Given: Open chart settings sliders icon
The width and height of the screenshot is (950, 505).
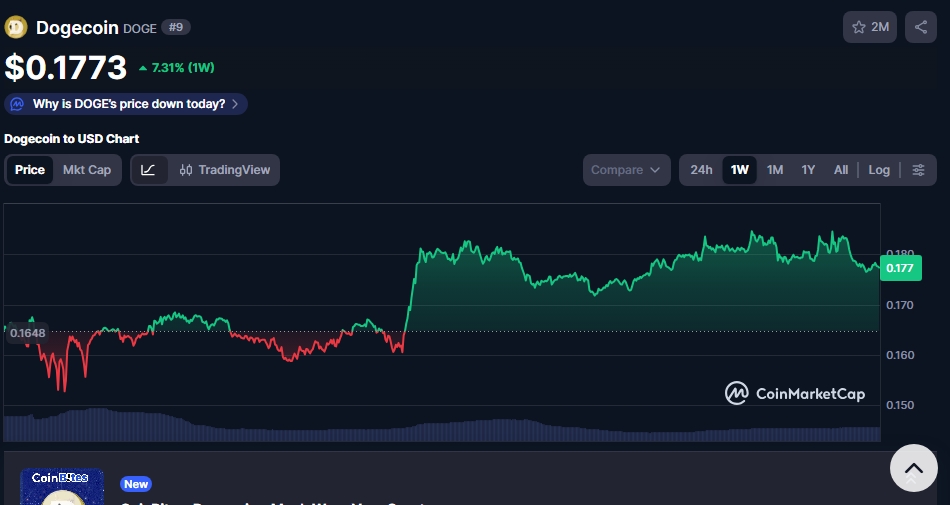Looking at the screenshot, I should coord(918,170).
